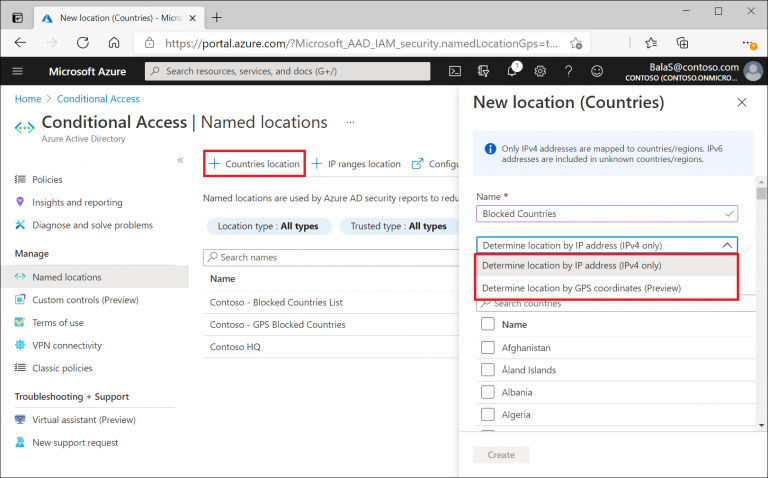The height and width of the screenshot is (478, 768).
Task: Go to browser home page icon
Action: click(114, 43)
